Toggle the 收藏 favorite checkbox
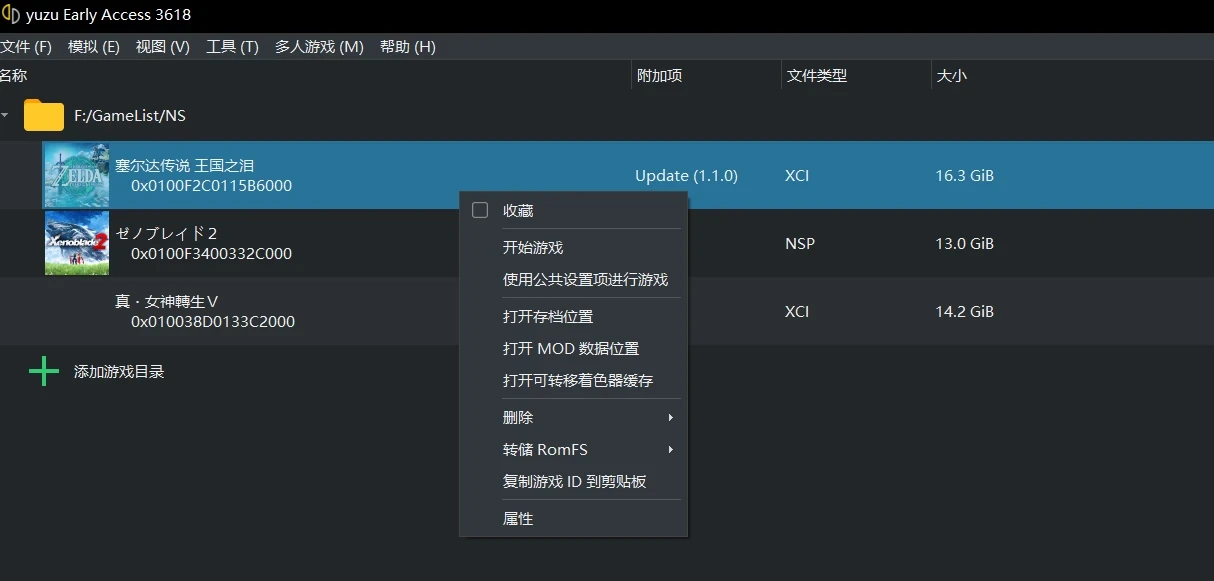1214x581 pixels. 480,210
